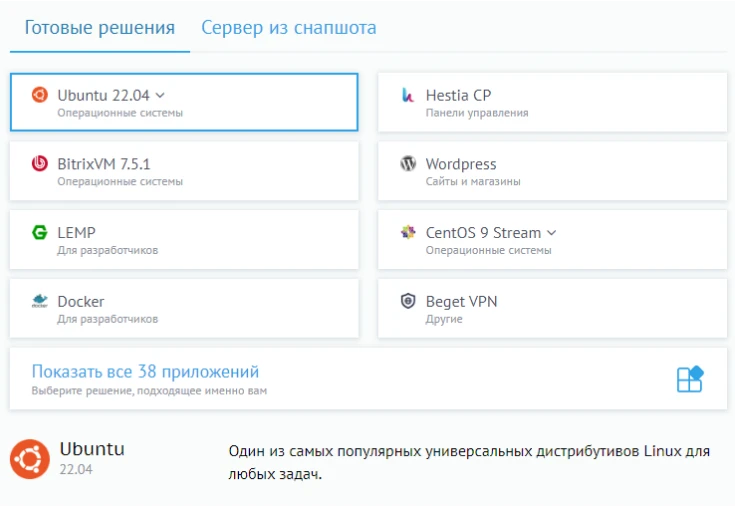Click Другие label under Beget VPN
Viewport: 735px width, 507px height.
click(444, 319)
